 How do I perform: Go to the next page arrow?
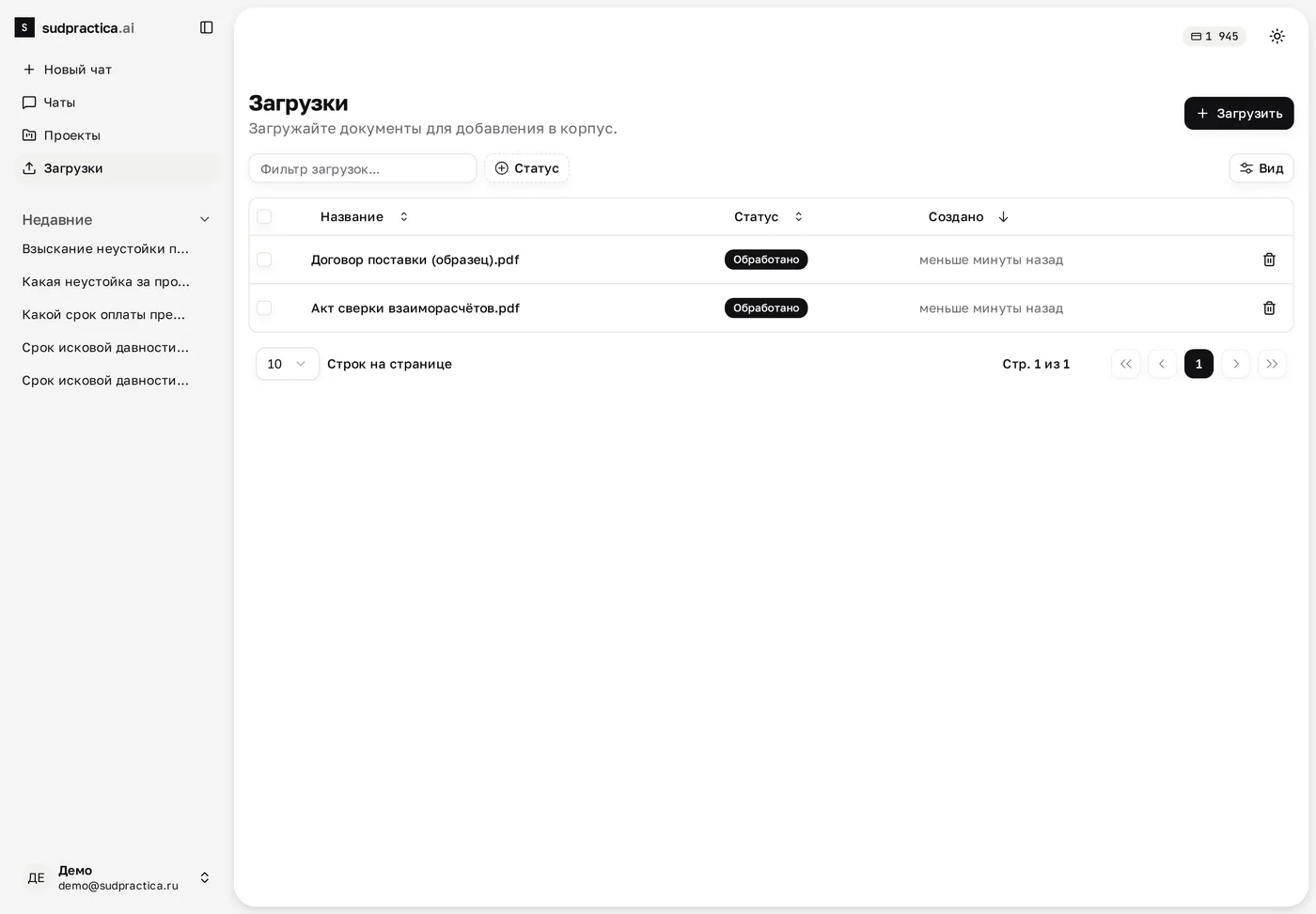1235,364
